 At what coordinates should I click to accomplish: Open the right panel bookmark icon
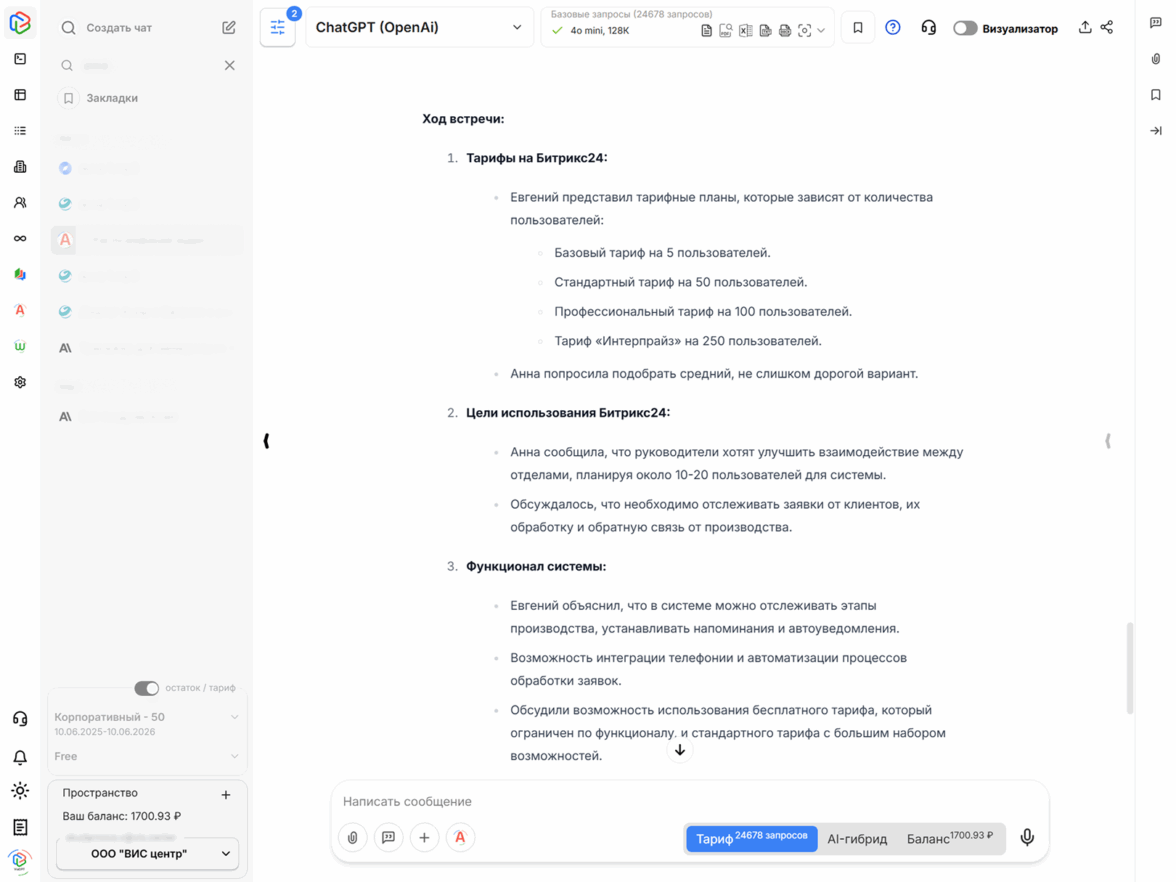[x=1156, y=94]
